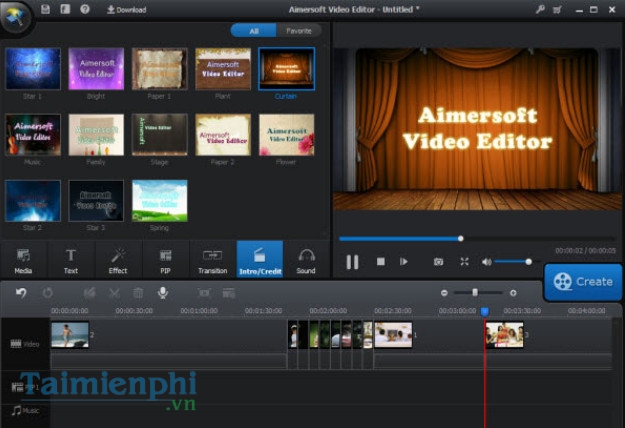Select the Spring intro template
The height and width of the screenshot is (428, 625).
(159, 200)
